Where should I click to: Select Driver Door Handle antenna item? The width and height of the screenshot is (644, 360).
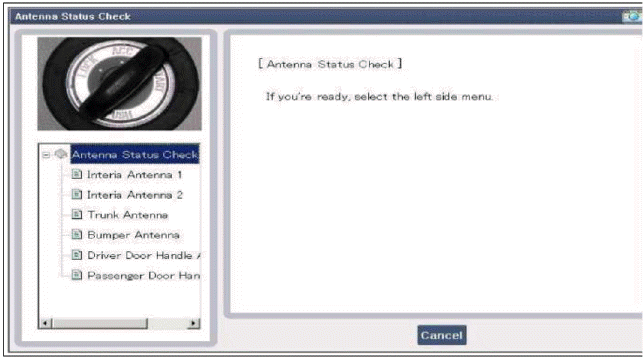[144, 256]
